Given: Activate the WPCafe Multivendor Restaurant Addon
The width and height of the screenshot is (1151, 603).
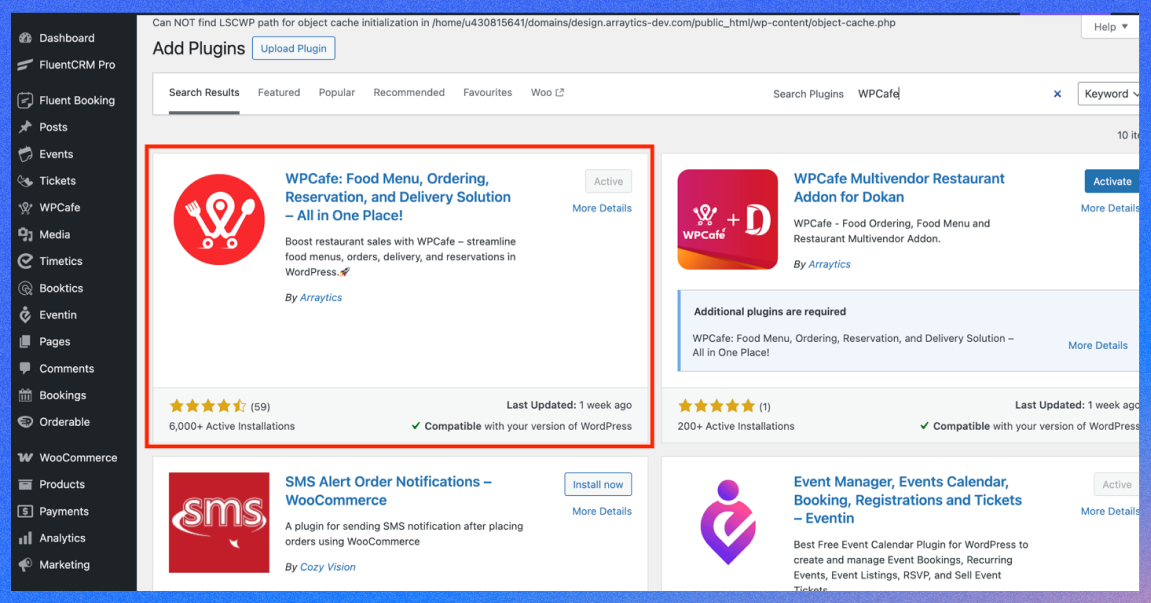Looking at the screenshot, I should 1111,181.
